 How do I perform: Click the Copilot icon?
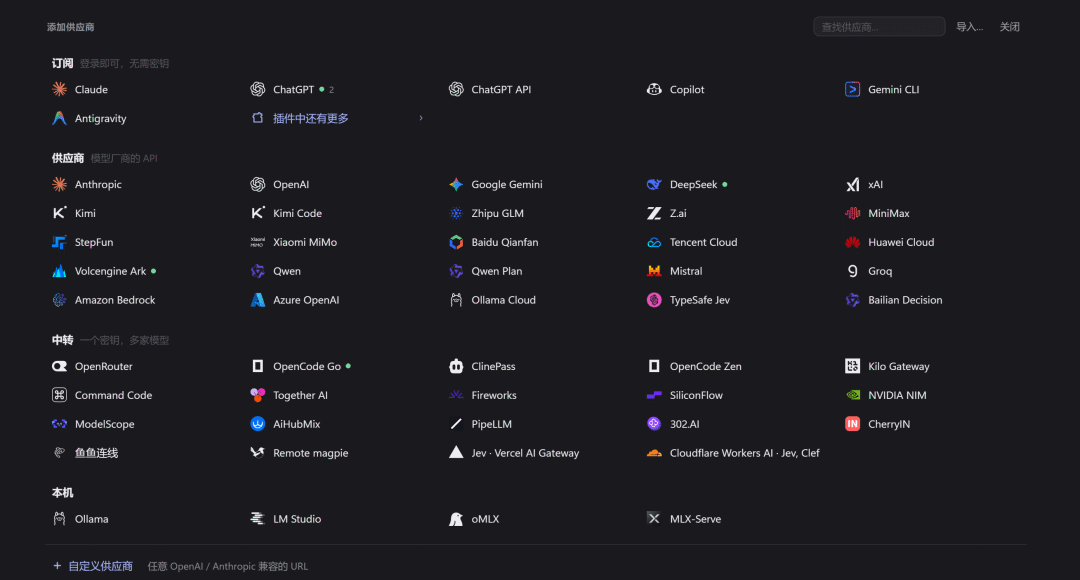tap(654, 89)
